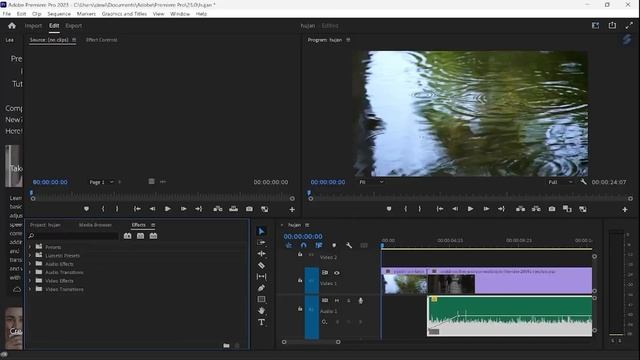Filter effects by Accelerated Effects icon
640x360 pixels.
tap(128, 236)
